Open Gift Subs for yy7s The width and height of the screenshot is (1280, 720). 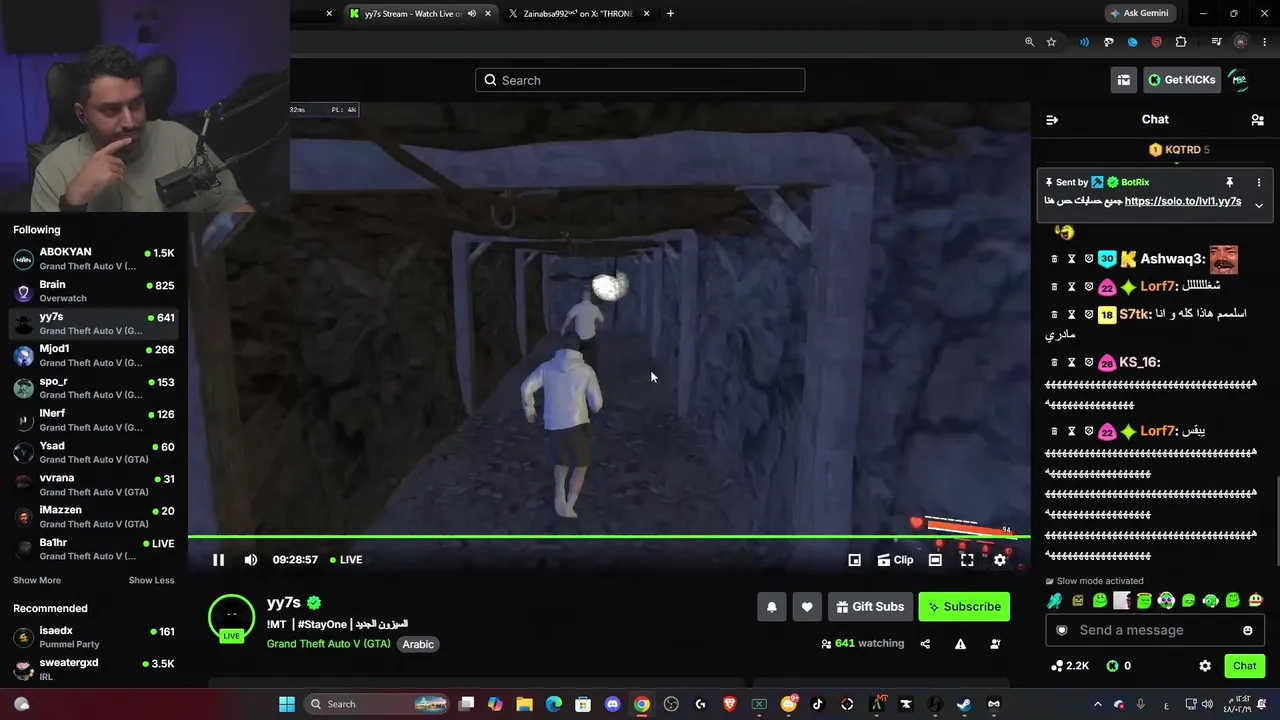tap(870, 607)
